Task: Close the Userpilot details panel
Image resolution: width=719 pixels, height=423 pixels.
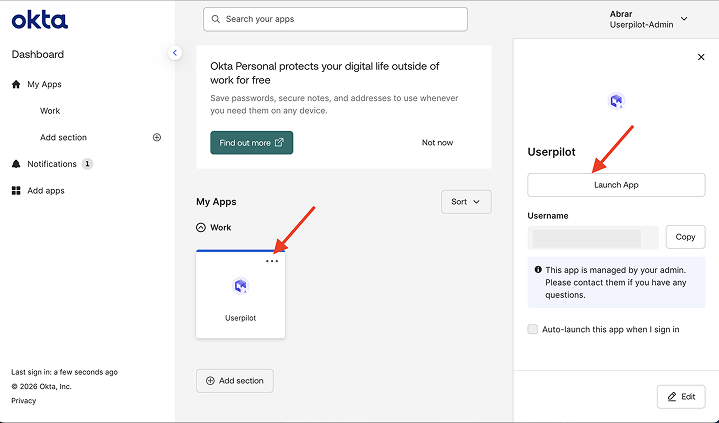Action: pos(701,57)
